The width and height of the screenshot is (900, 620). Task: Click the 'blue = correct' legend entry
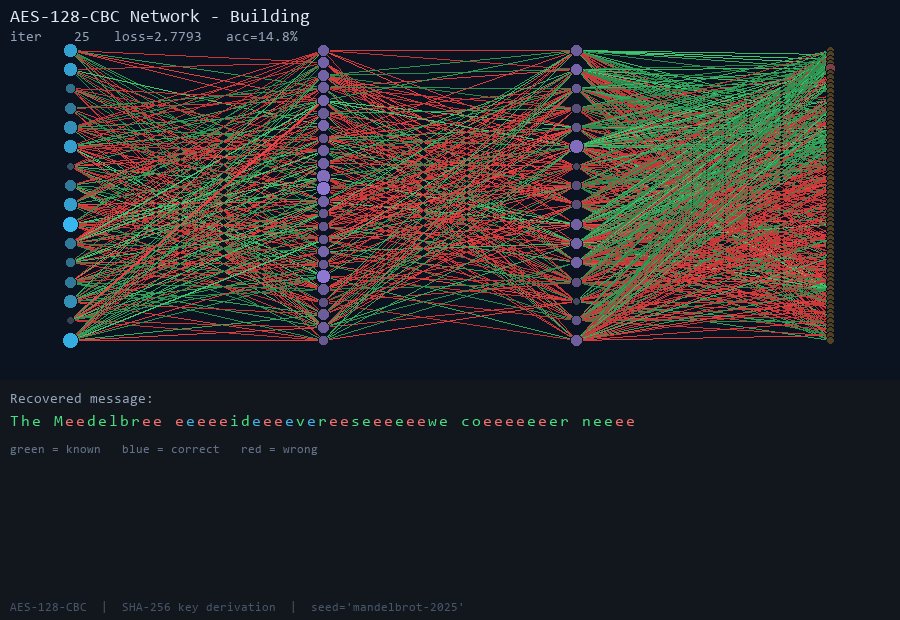(x=170, y=449)
